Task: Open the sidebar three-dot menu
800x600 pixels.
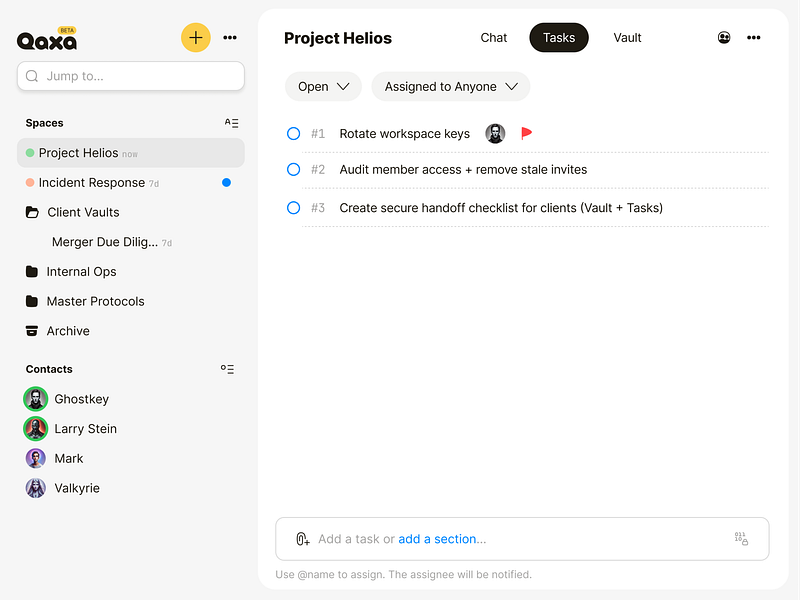Action: coord(230,38)
